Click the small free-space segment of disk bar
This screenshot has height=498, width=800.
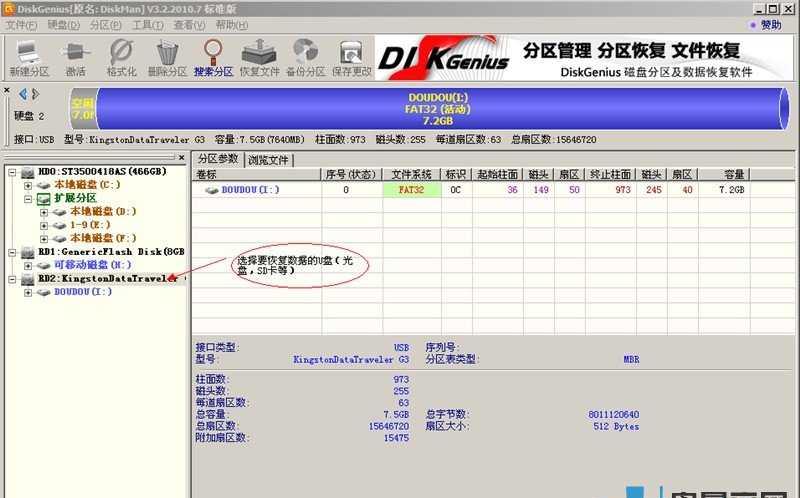[x=82, y=109]
